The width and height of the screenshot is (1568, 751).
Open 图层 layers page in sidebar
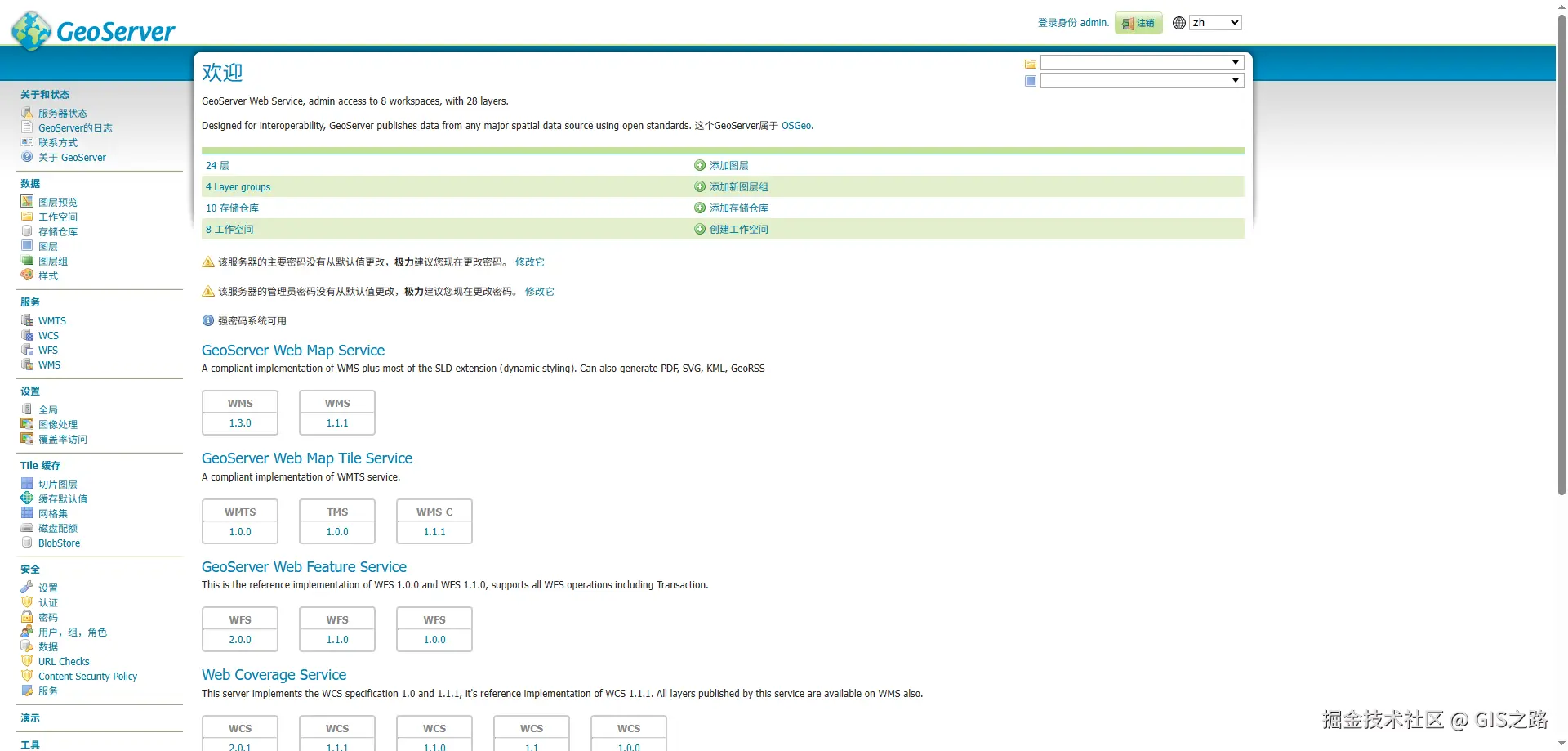click(48, 246)
